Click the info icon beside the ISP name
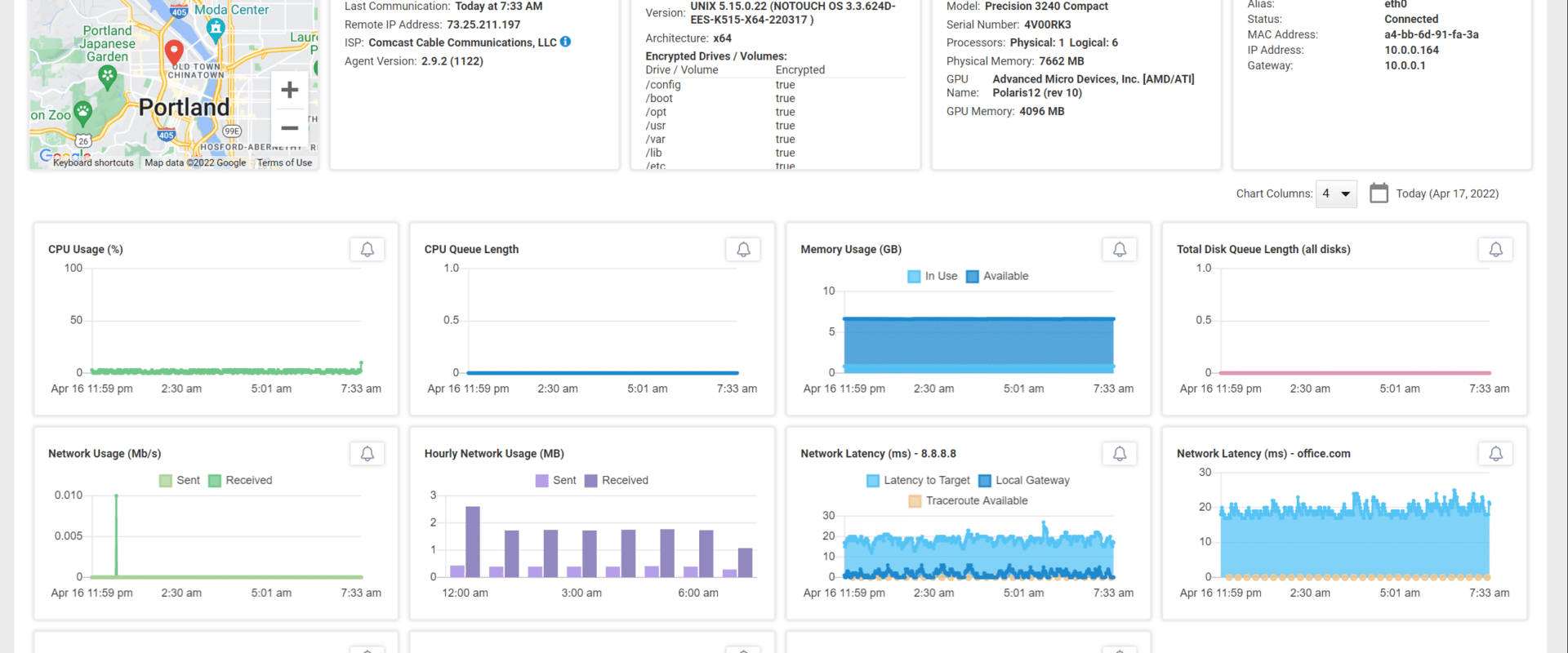This screenshot has height=653, width=1568. (565, 42)
